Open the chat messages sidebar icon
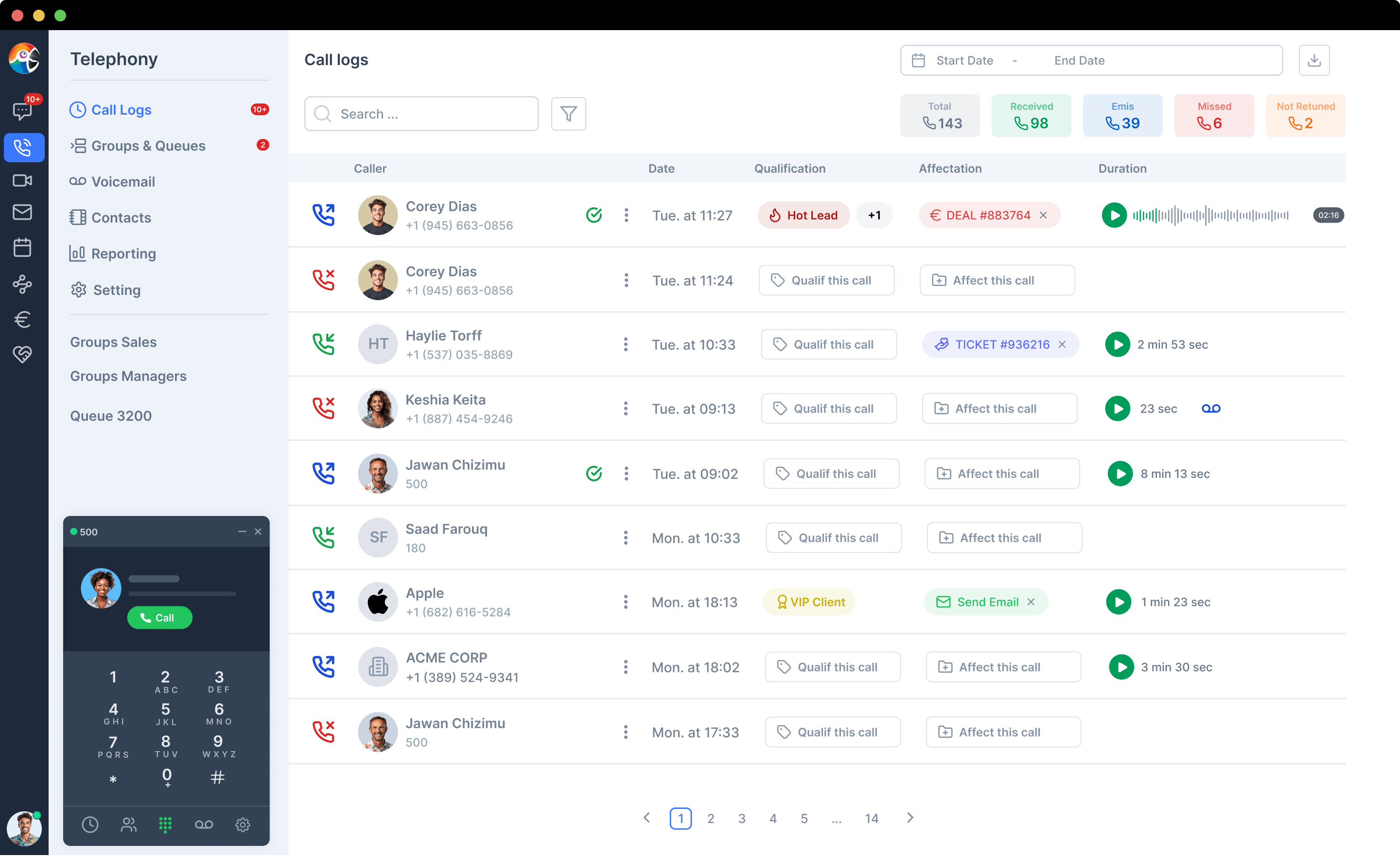This screenshot has width=1400, height=858. click(x=23, y=111)
